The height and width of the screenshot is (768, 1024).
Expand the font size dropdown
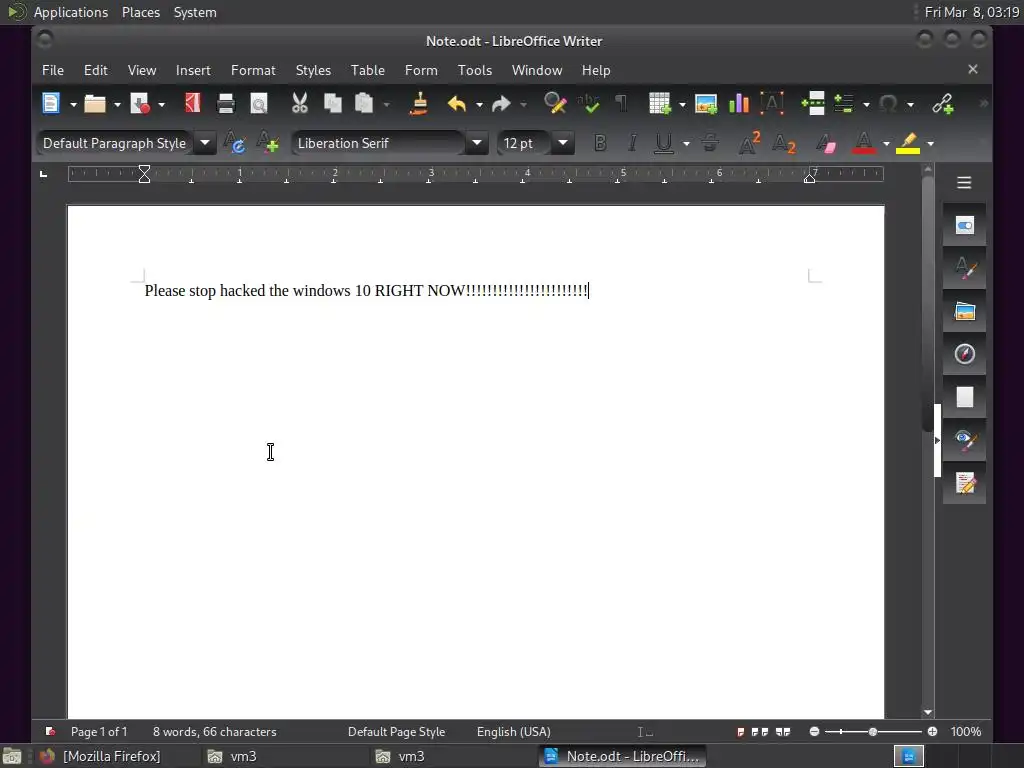point(563,142)
